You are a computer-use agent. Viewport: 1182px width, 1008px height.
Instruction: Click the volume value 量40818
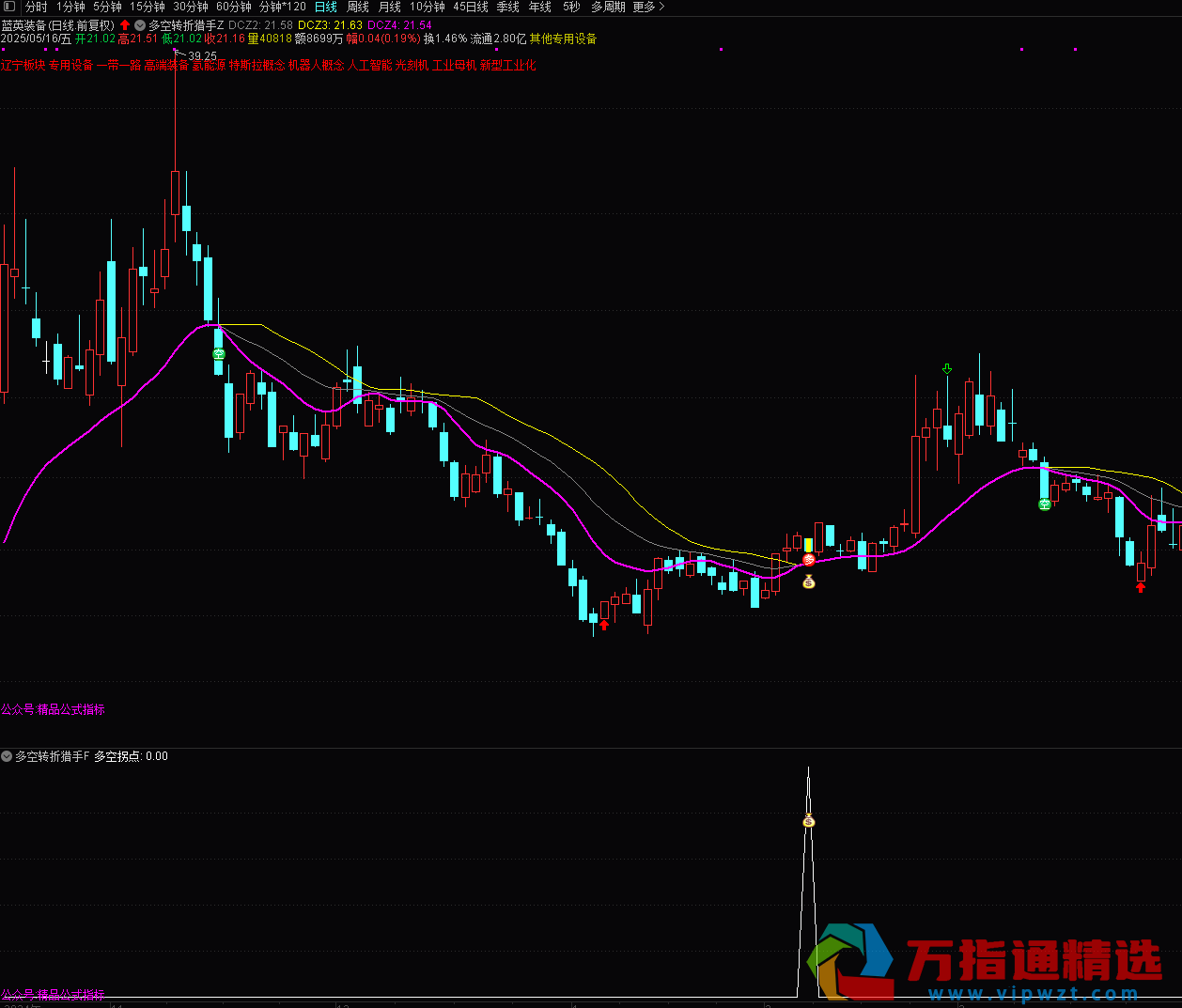pyautogui.click(x=270, y=39)
